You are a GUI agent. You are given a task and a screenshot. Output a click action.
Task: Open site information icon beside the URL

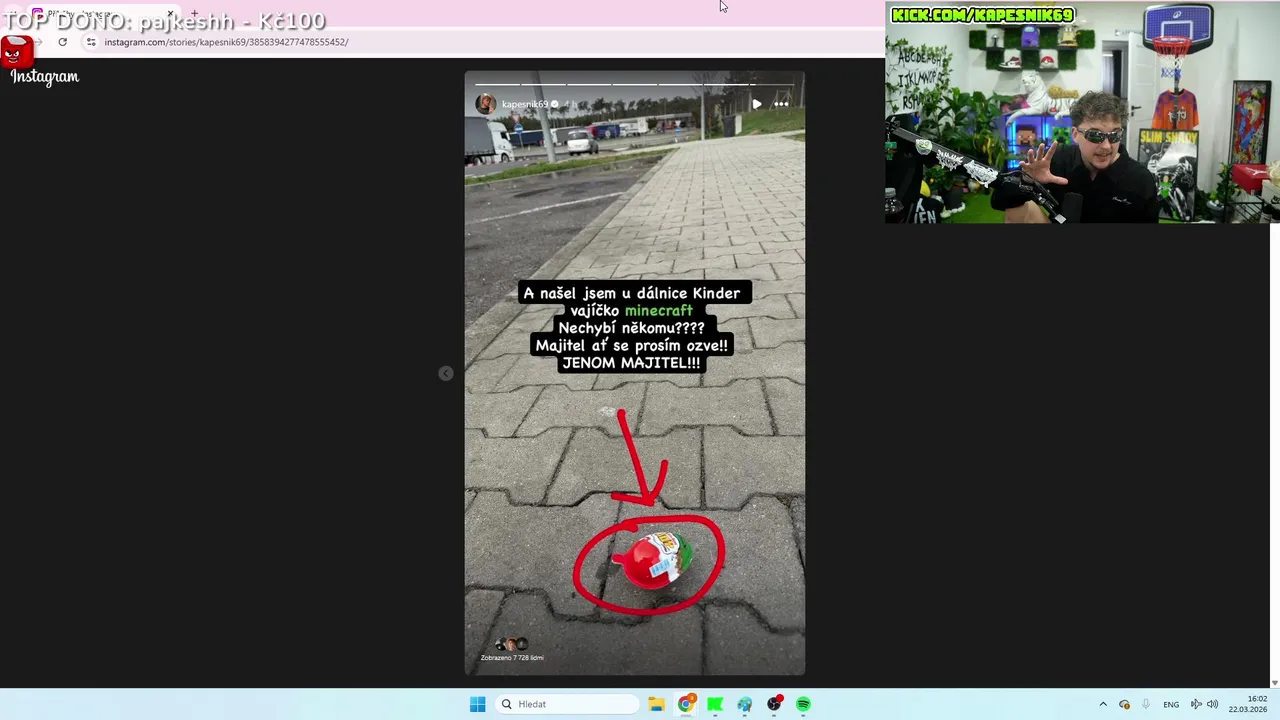tap(91, 42)
